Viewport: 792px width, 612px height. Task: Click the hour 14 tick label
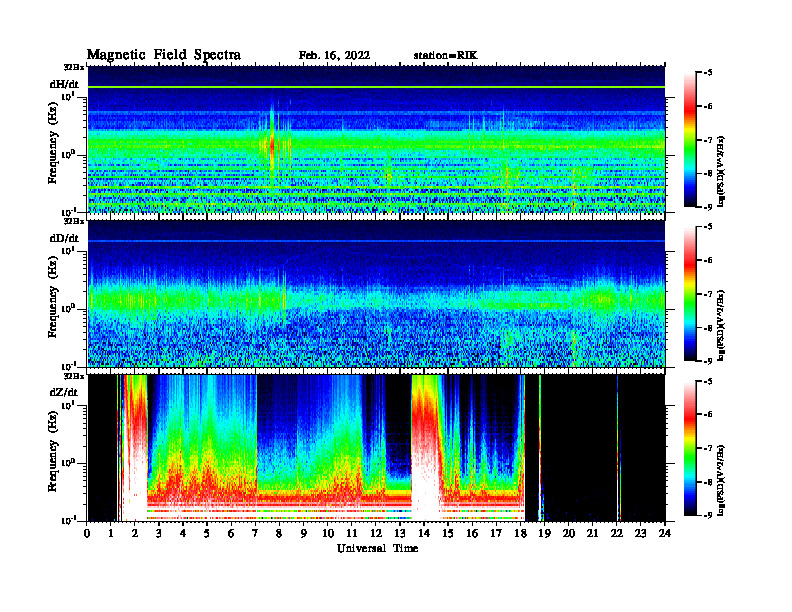pyautogui.click(x=424, y=534)
